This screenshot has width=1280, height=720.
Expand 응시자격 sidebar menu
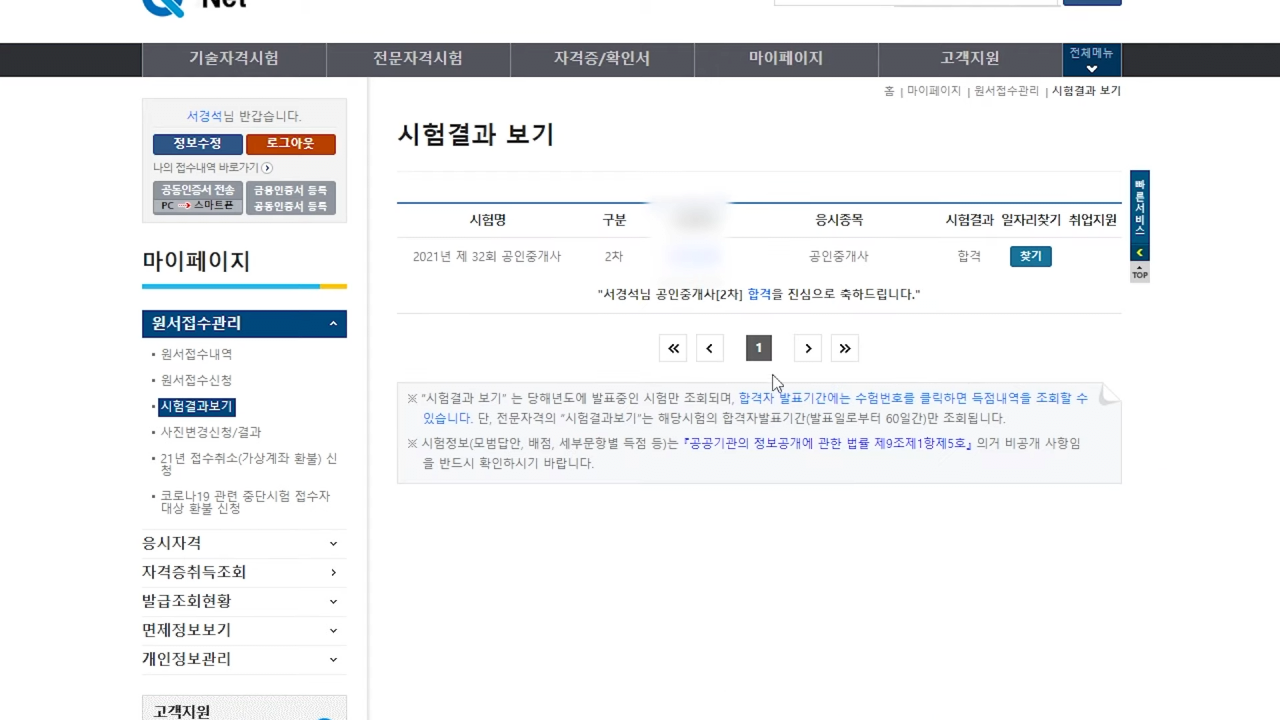[x=333, y=543]
